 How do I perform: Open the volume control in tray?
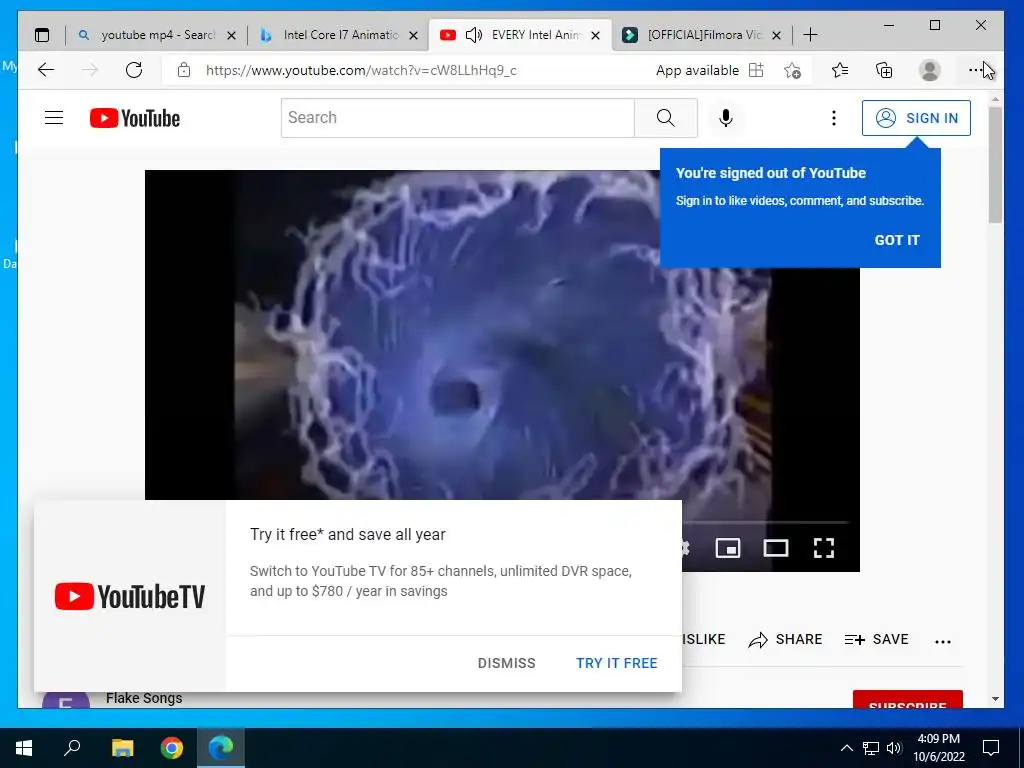coord(894,748)
